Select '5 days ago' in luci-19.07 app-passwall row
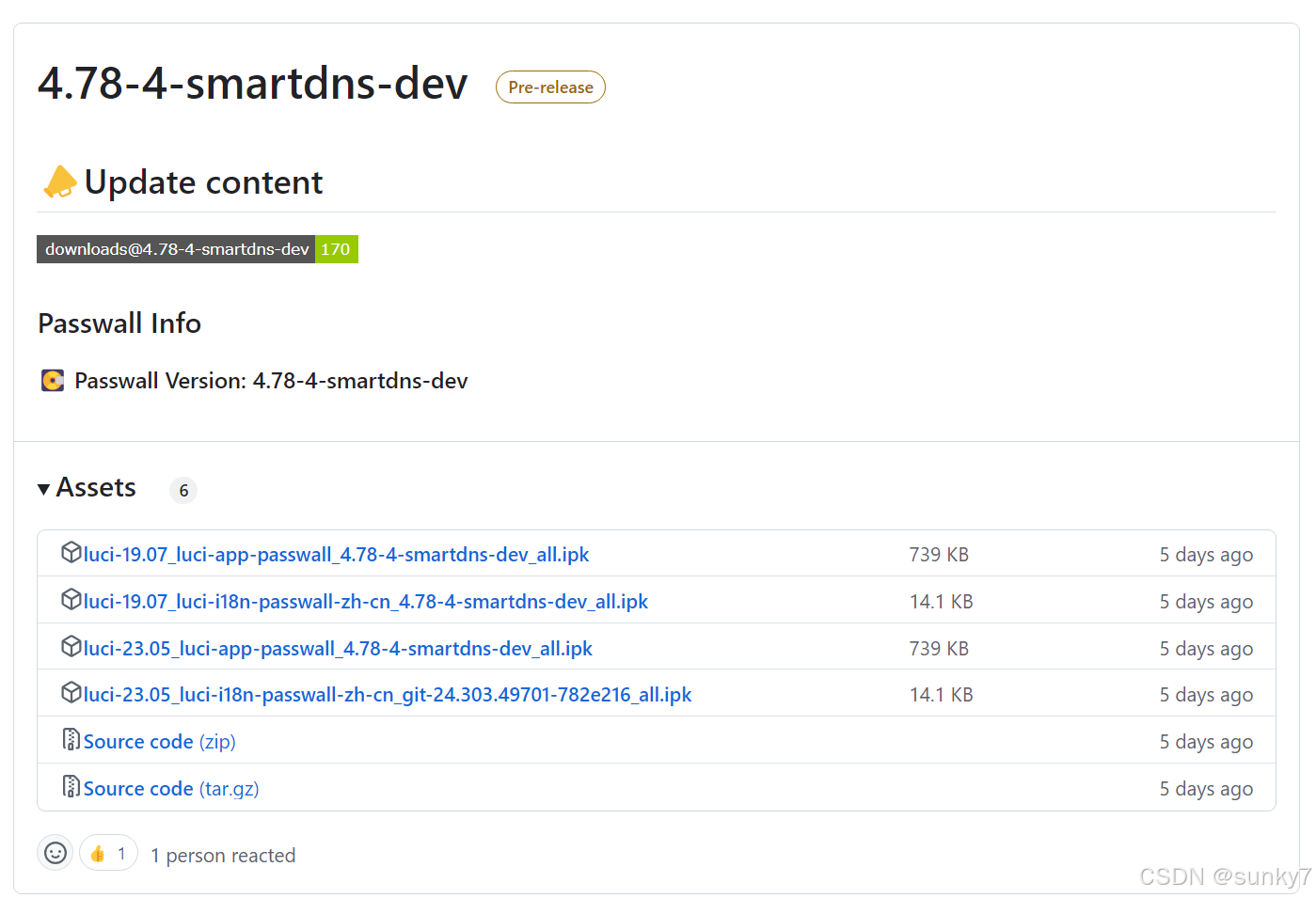 pyautogui.click(x=1206, y=555)
